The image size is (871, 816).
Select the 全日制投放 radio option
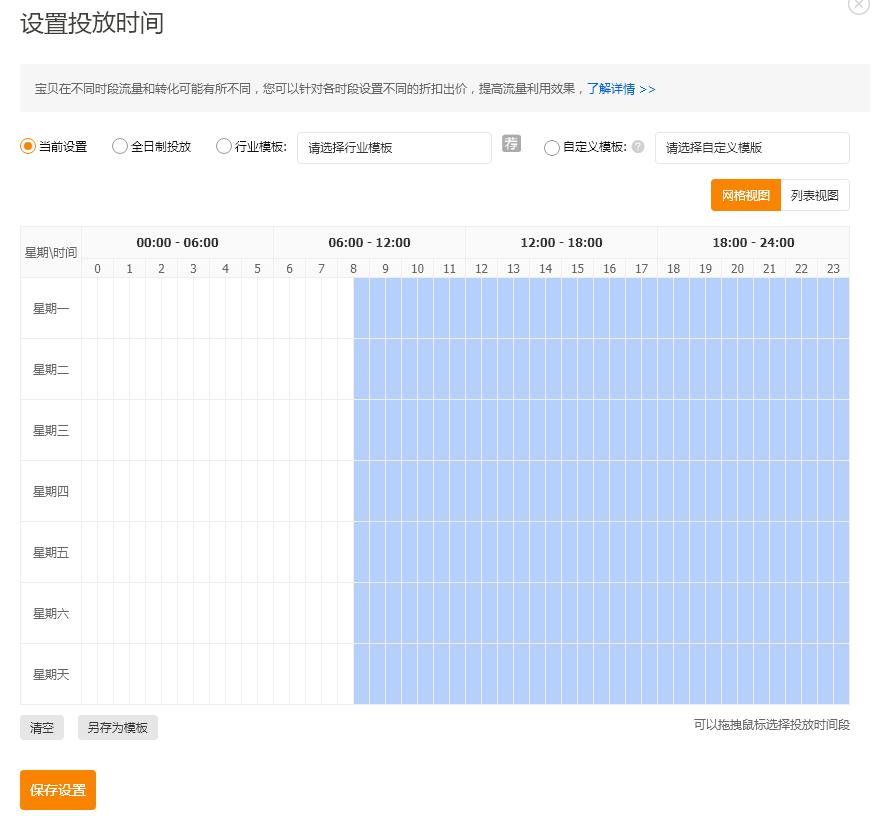tap(120, 146)
